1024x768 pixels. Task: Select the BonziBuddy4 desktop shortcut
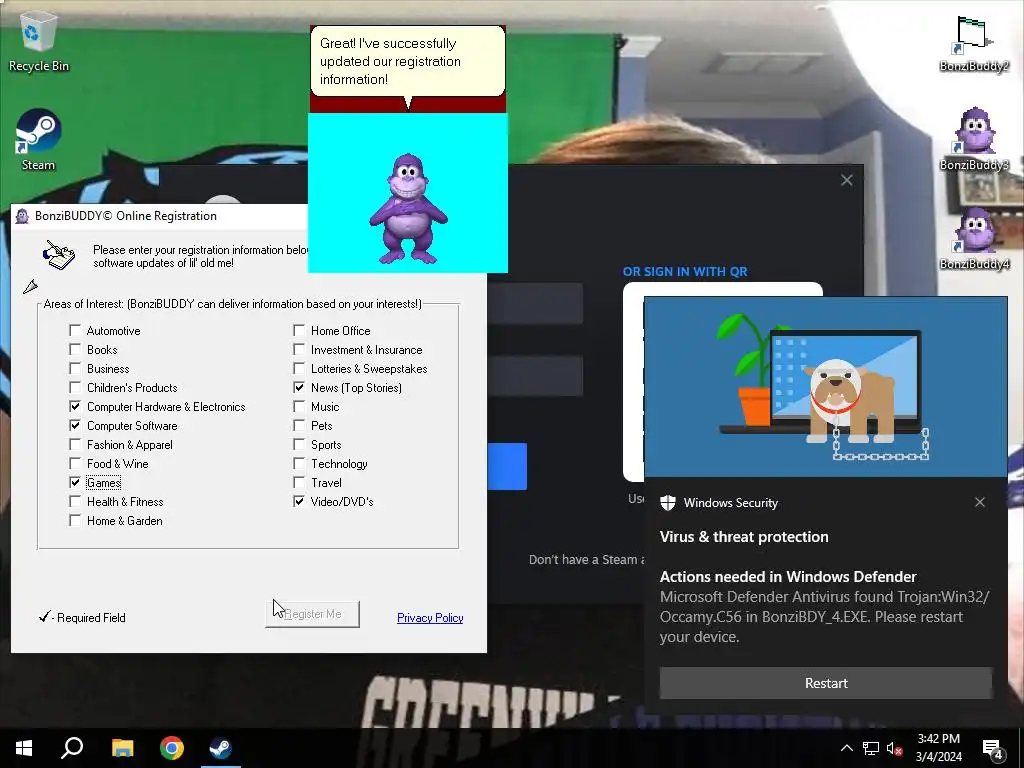974,238
